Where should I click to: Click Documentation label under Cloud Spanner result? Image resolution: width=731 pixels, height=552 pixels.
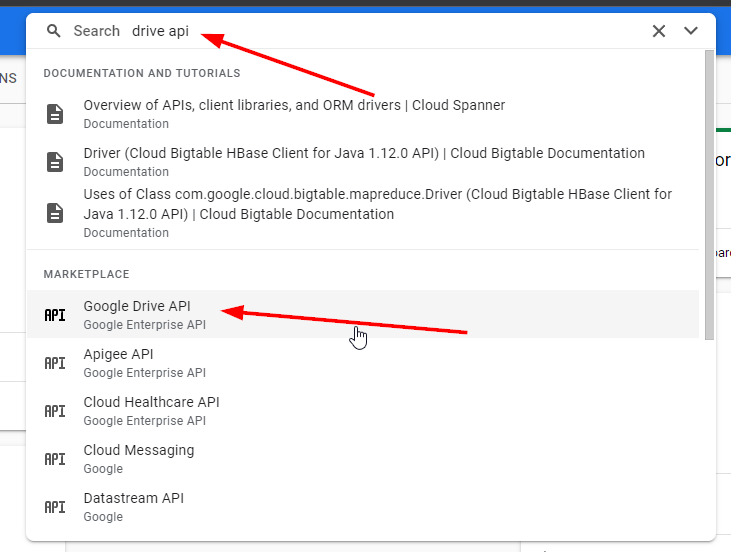click(x=126, y=124)
